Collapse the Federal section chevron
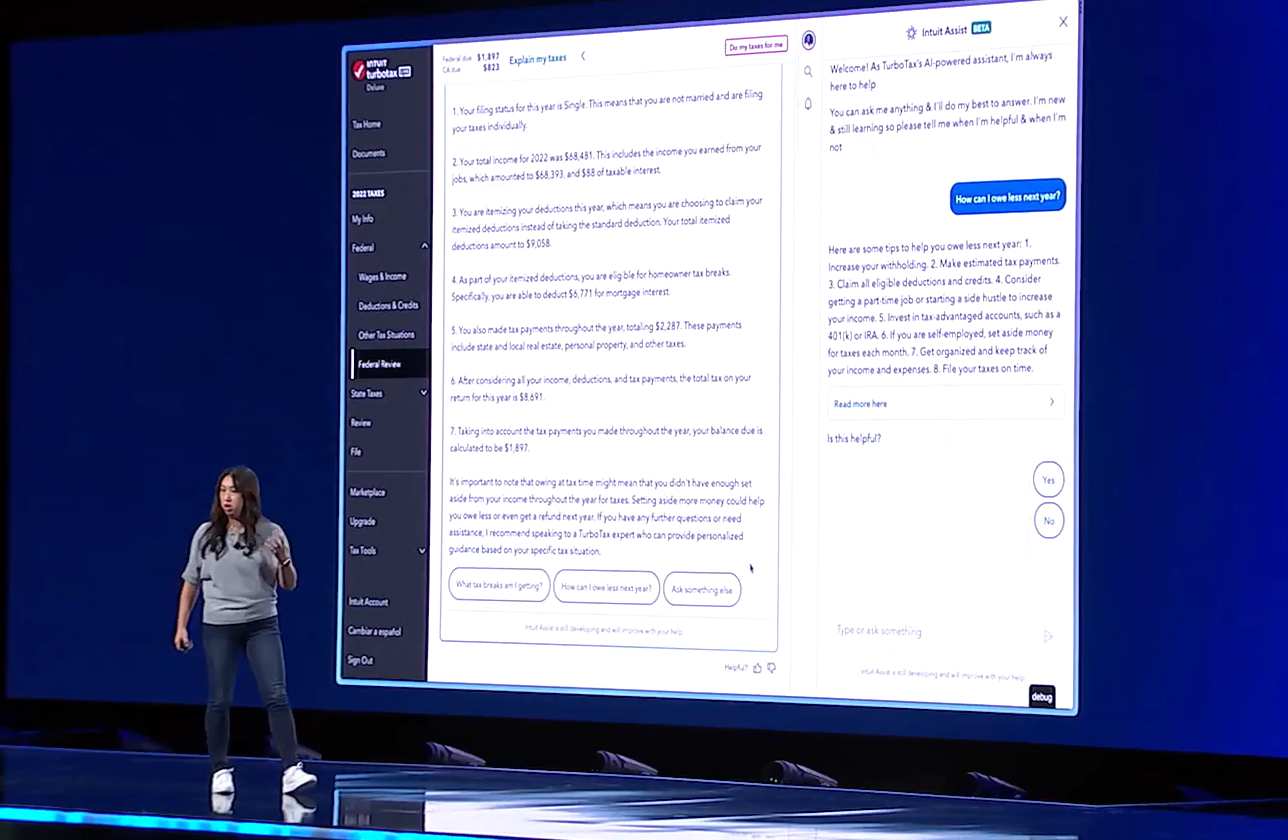 tap(424, 246)
